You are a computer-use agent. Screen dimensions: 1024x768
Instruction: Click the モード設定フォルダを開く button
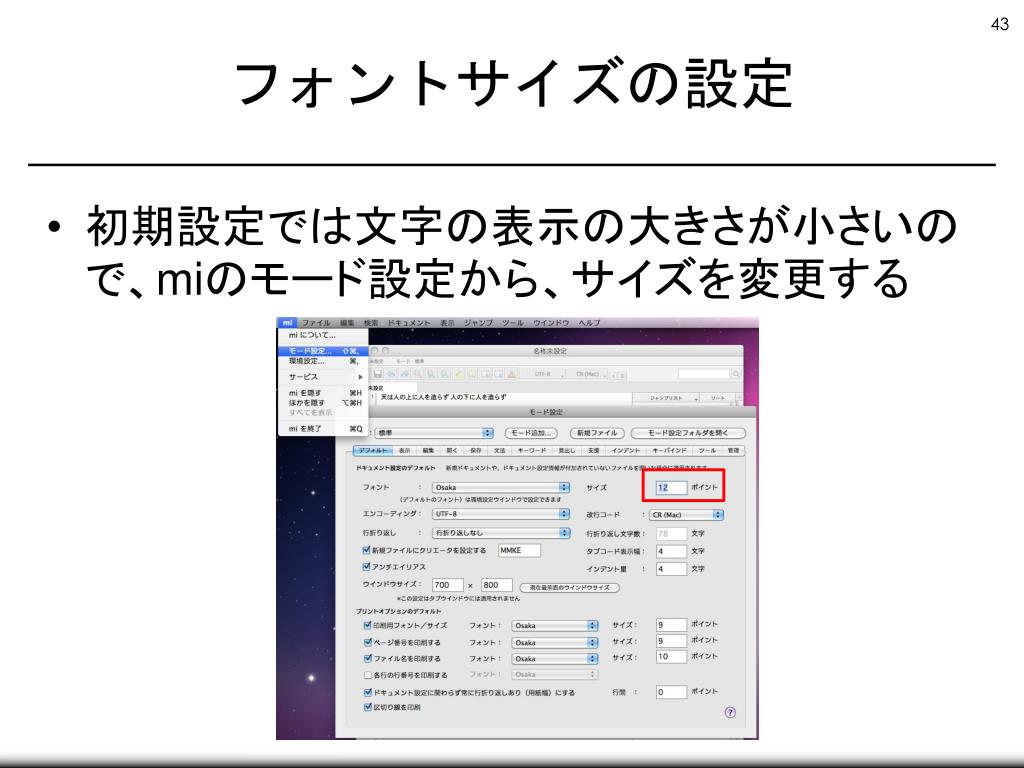coord(688,433)
